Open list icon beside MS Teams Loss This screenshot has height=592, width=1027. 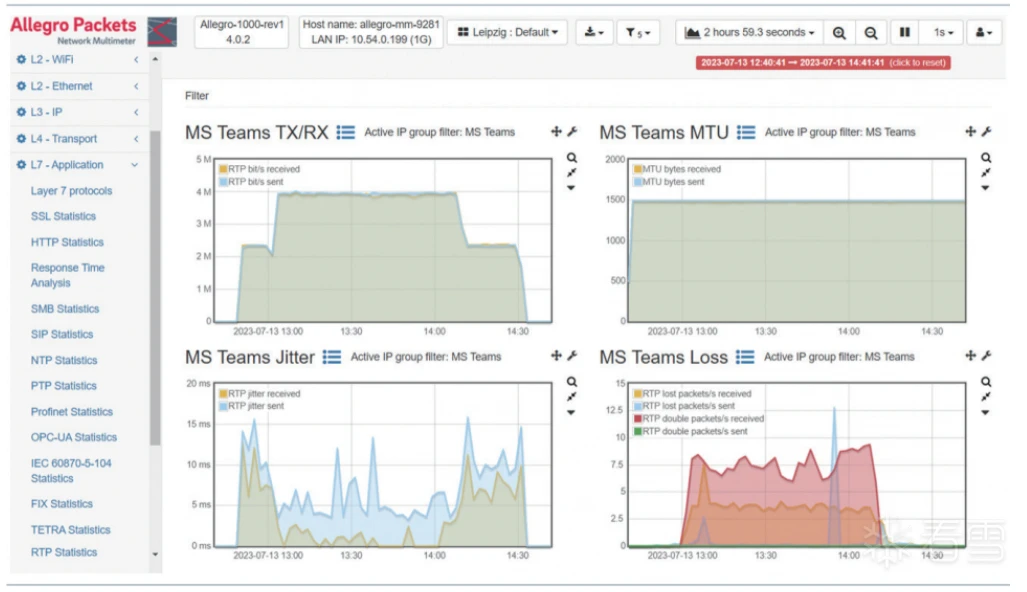tap(745, 357)
